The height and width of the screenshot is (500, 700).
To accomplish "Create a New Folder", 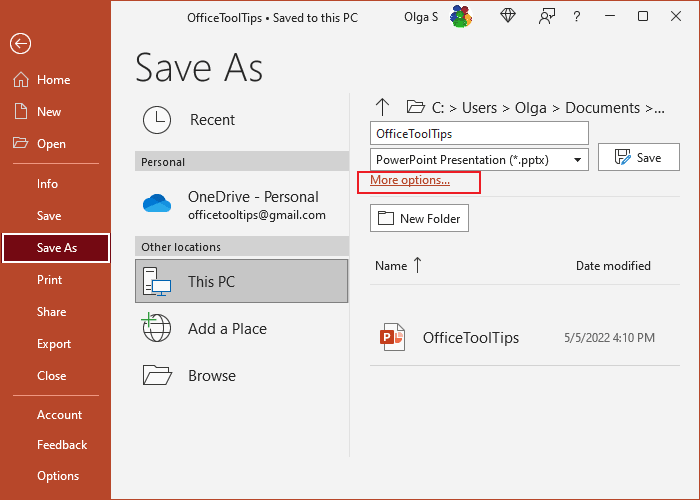I will [x=419, y=218].
